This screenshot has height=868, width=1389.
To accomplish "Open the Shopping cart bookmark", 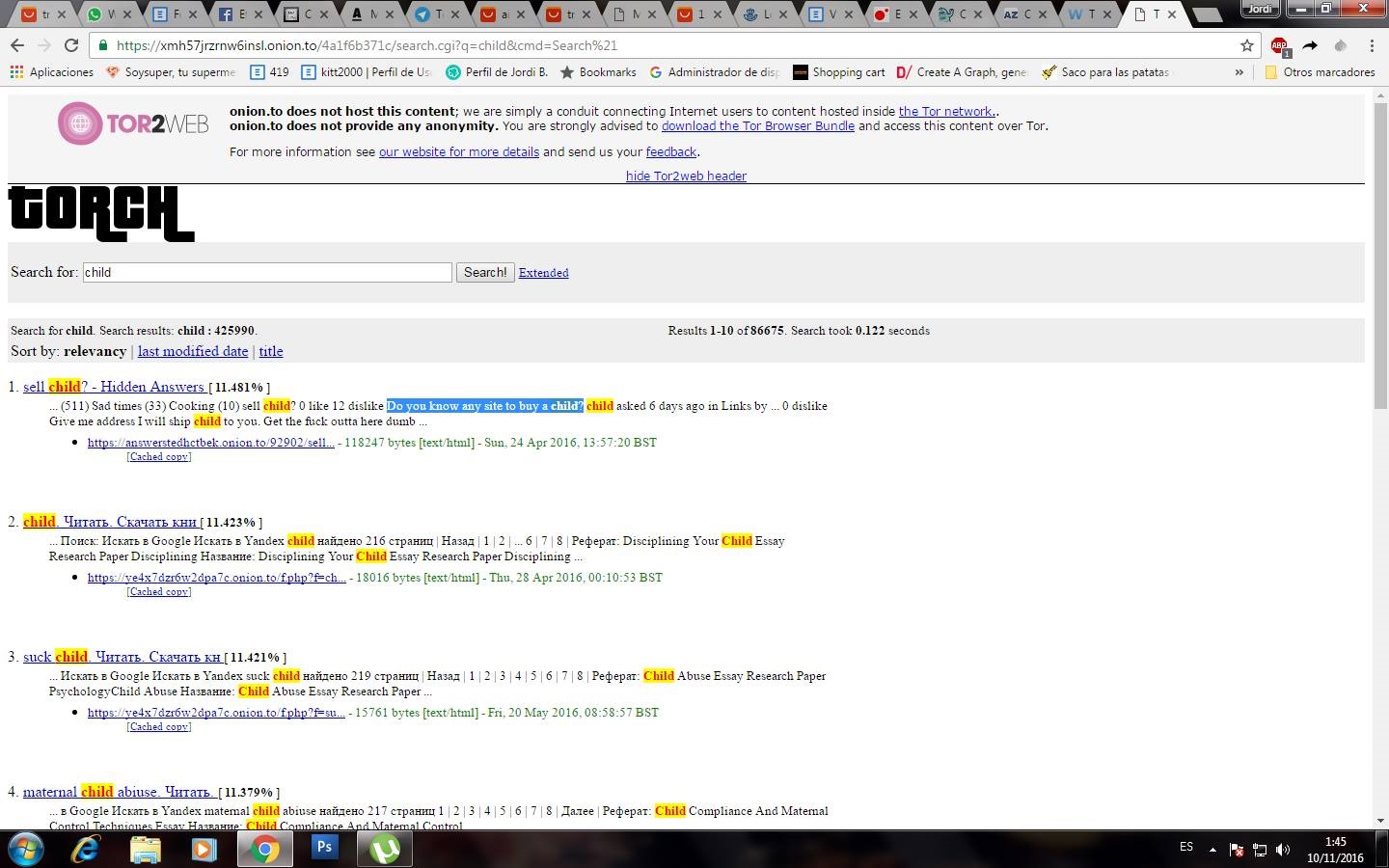I will [838, 72].
